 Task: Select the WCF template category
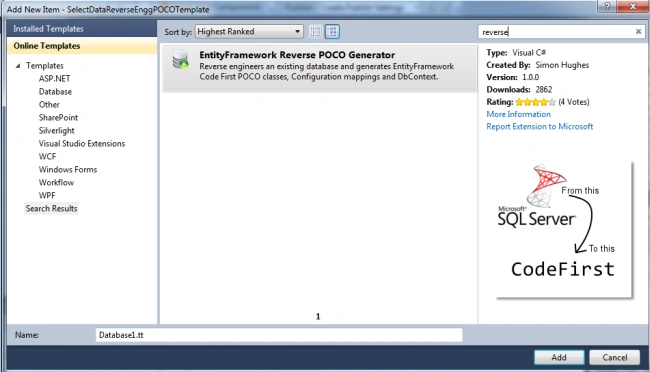pyautogui.click(x=47, y=156)
